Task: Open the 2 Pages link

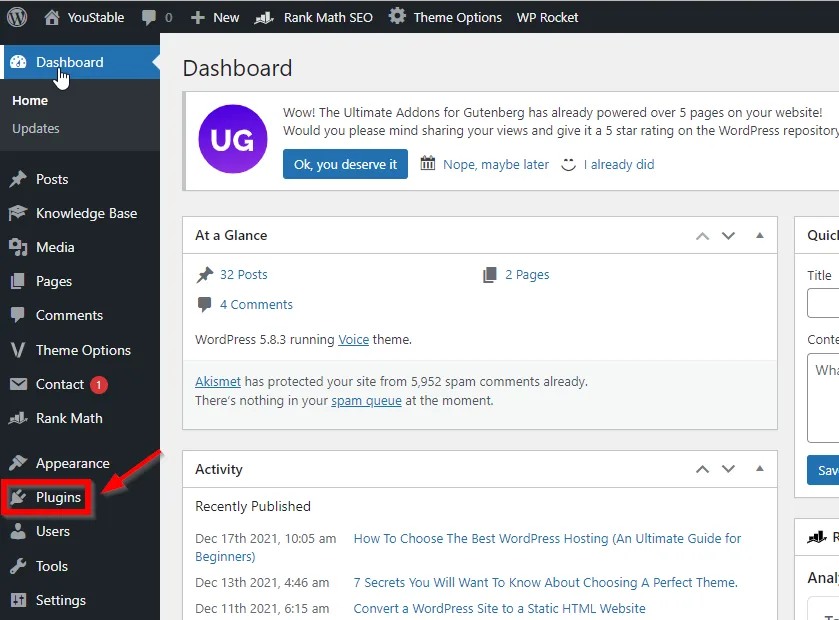Action: pyautogui.click(x=527, y=274)
